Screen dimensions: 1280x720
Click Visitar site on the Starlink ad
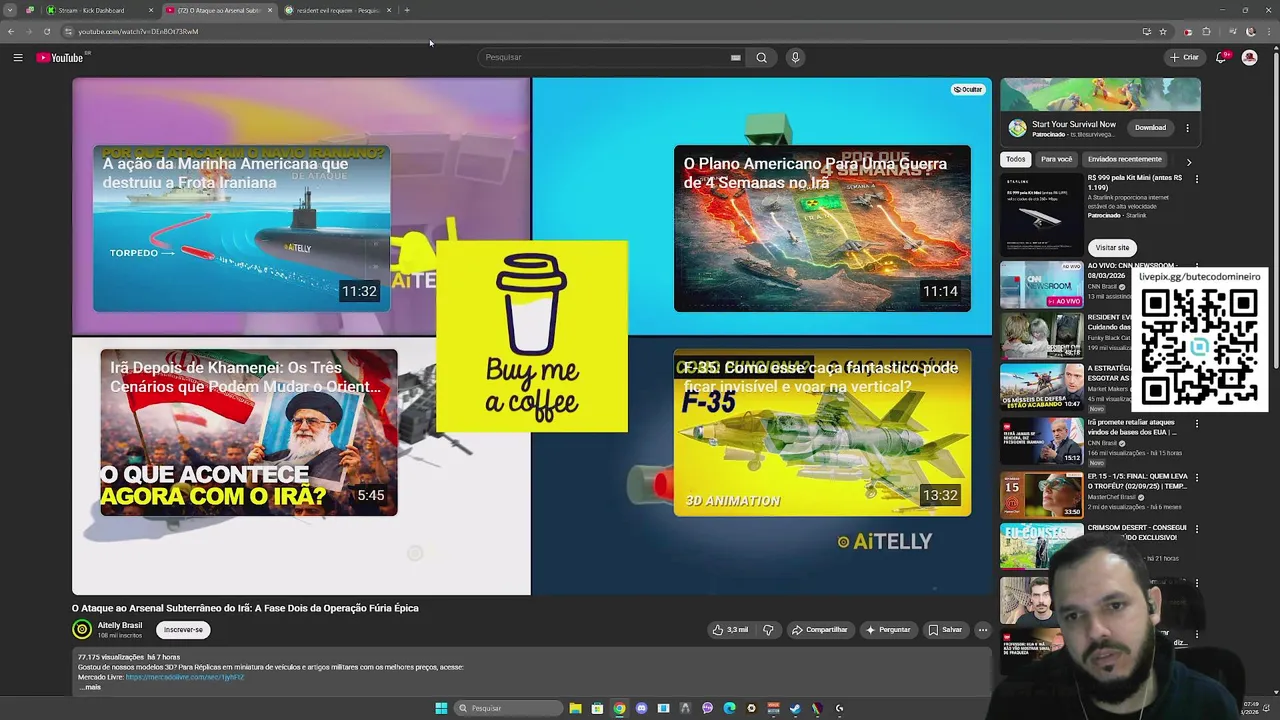1112,247
